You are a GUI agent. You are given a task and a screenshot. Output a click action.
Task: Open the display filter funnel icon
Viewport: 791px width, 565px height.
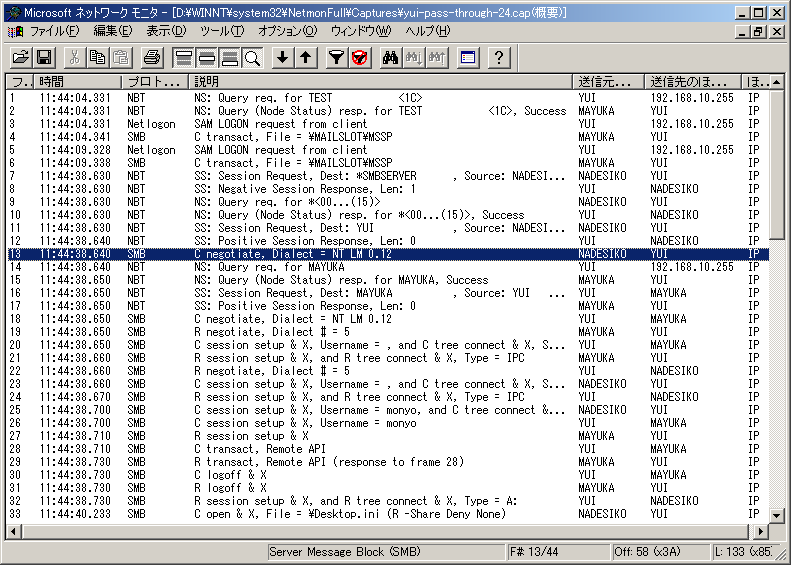336,58
